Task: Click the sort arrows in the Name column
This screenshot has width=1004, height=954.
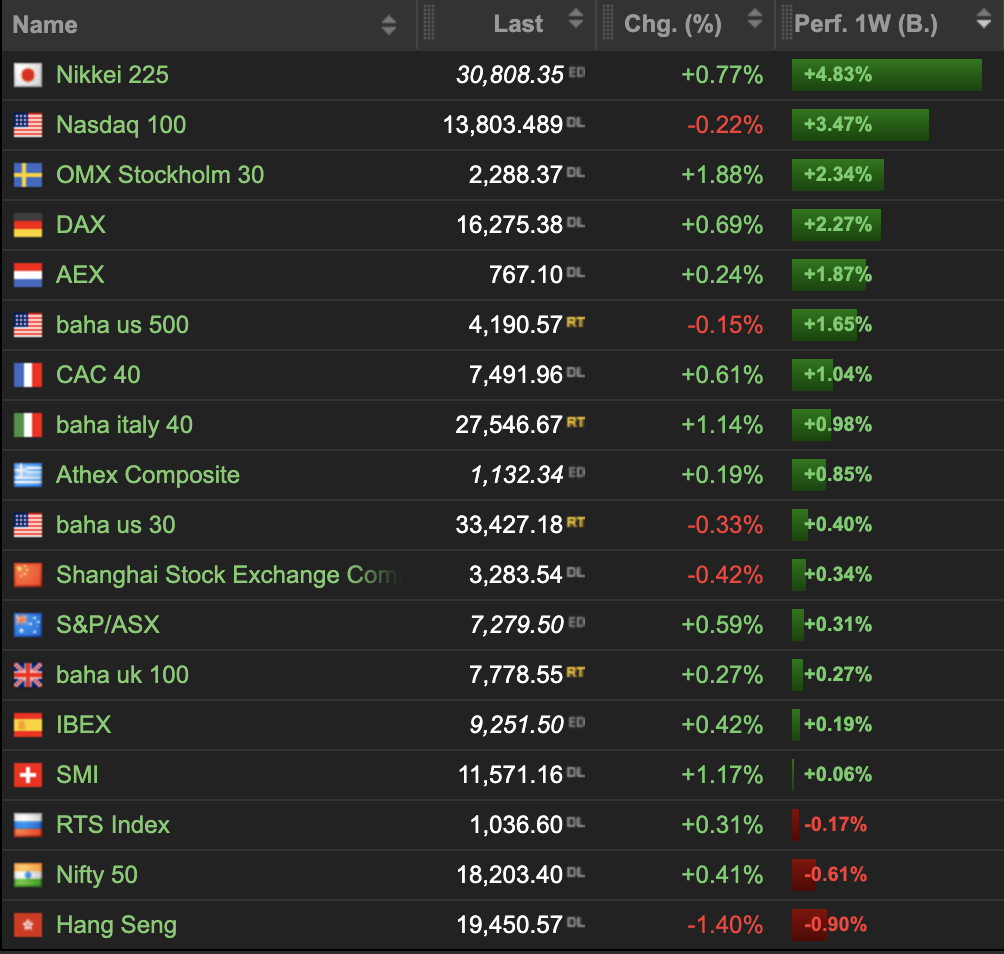Action: coord(389,25)
